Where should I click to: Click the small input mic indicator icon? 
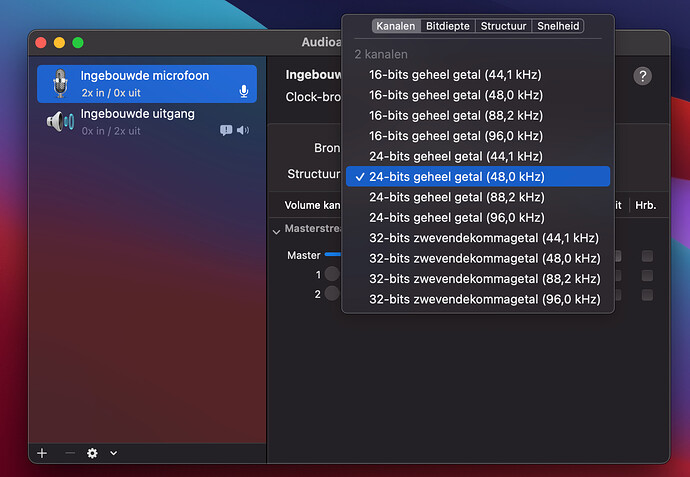click(x=243, y=92)
